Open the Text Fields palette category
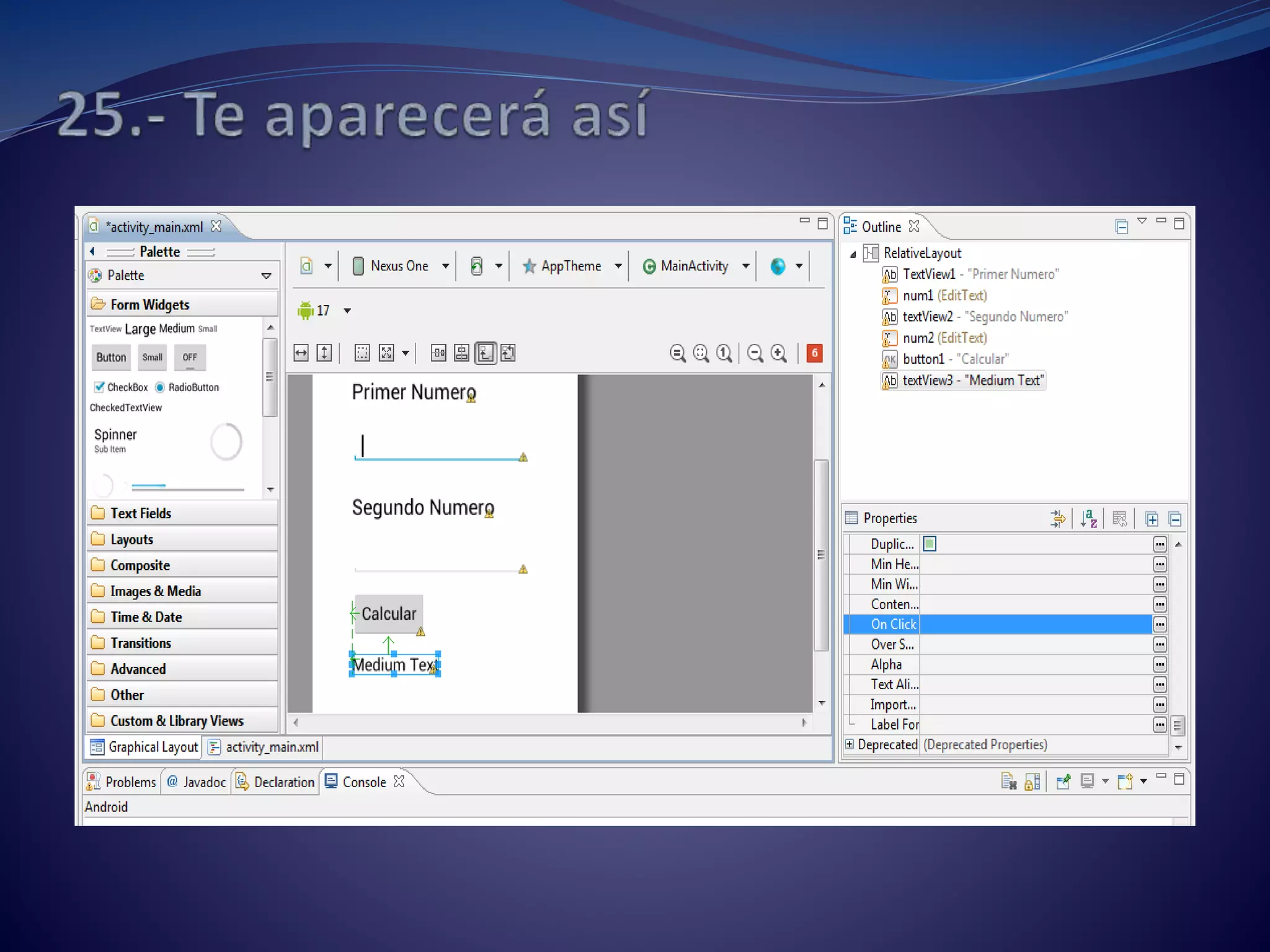This screenshot has height=952, width=1270. [x=141, y=513]
